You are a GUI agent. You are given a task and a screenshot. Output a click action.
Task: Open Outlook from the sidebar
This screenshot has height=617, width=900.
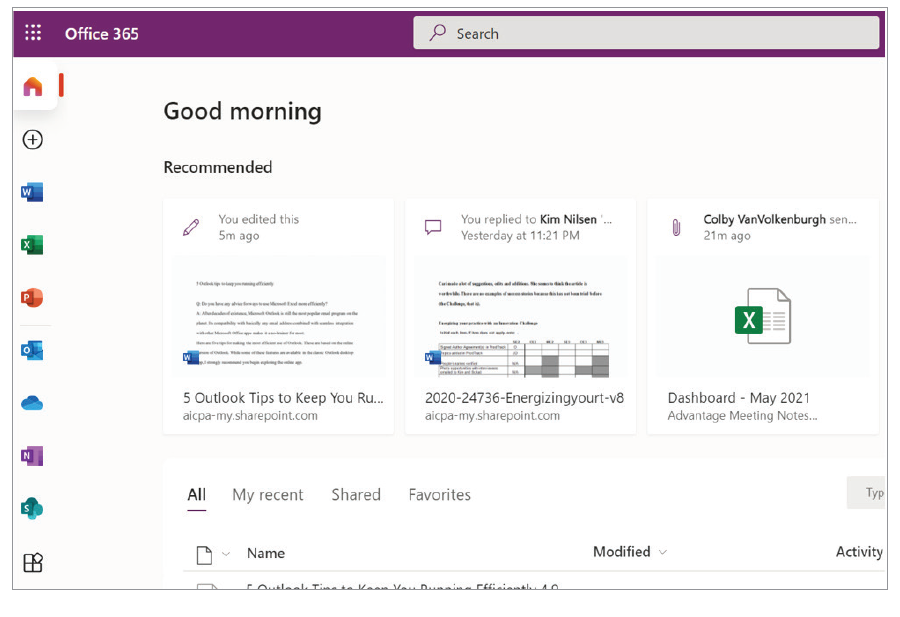pos(32,350)
